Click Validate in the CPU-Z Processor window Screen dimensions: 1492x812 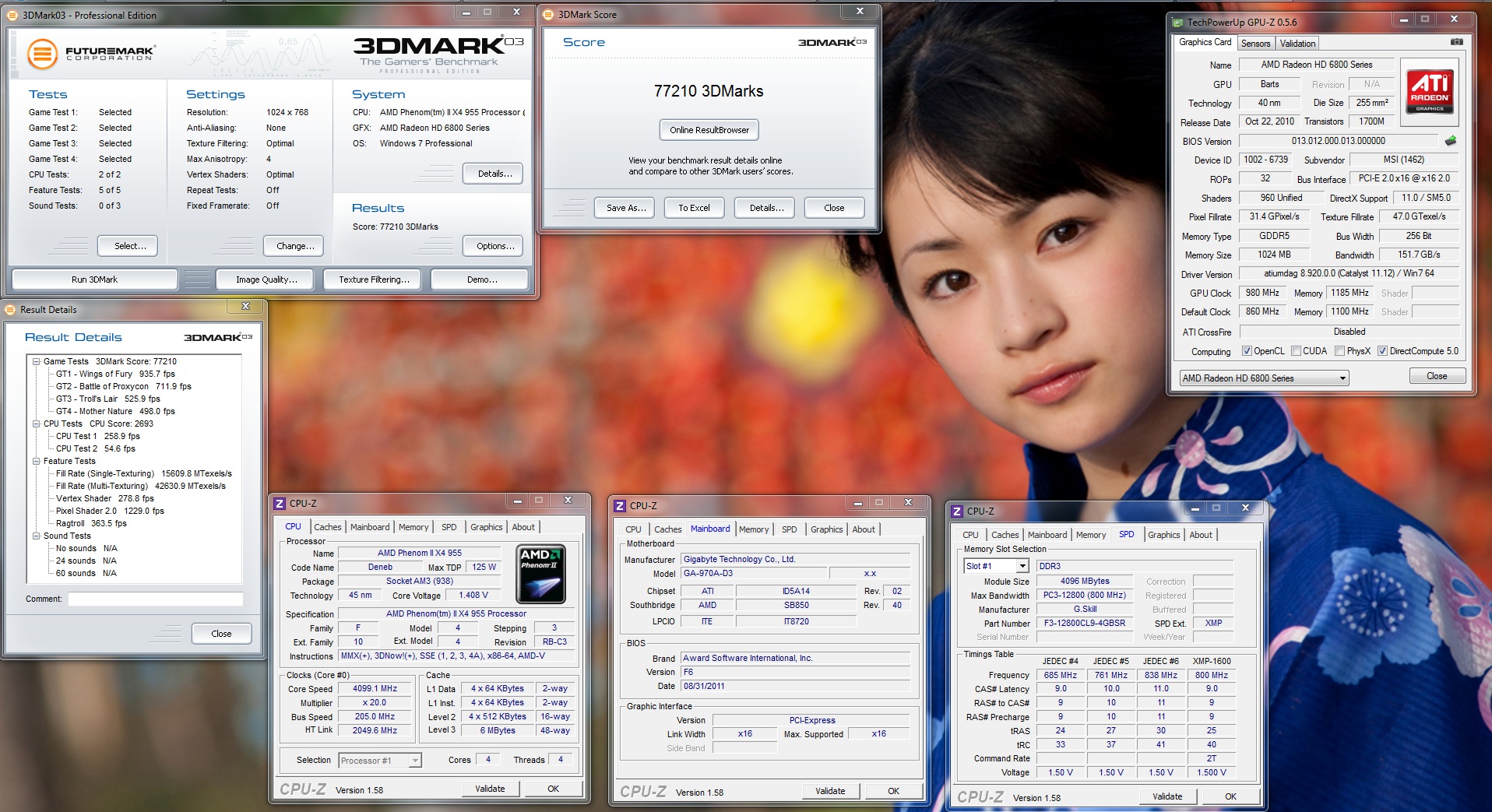point(490,789)
